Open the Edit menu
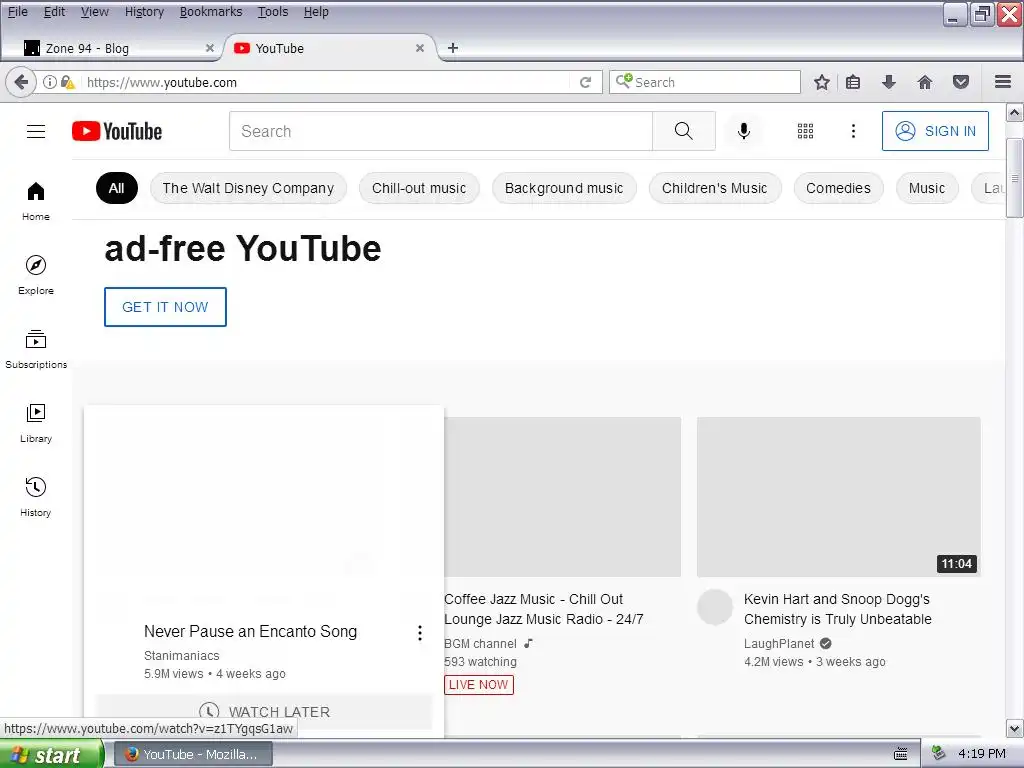This screenshot has width=1024, height=768. (54, 12)
